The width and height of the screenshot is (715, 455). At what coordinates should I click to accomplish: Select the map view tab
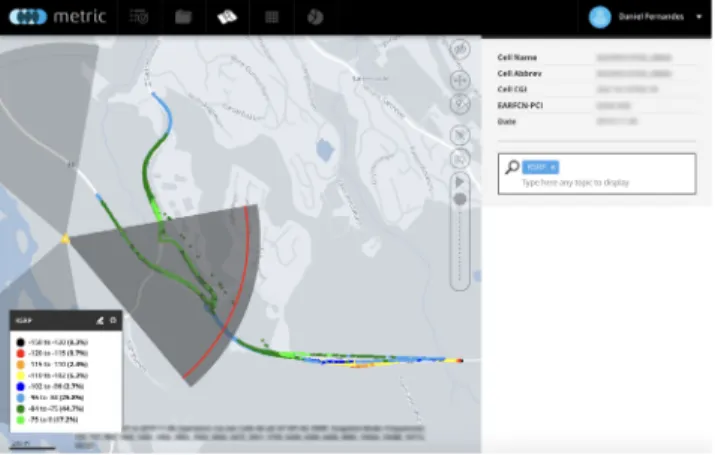(x=227, y=17)
